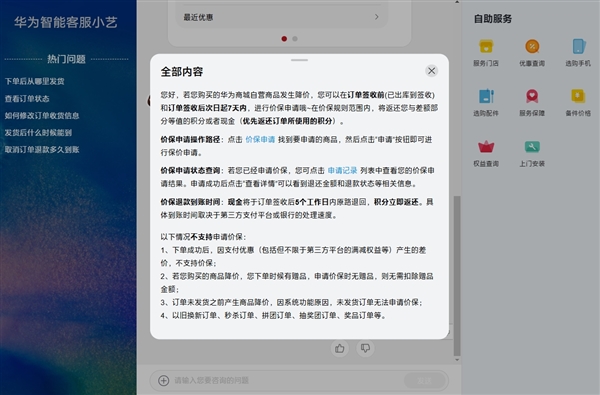Select hot question 下单后从哪里发货
The width and height of the screenshot is (600, 395).
tap(34, 81)
